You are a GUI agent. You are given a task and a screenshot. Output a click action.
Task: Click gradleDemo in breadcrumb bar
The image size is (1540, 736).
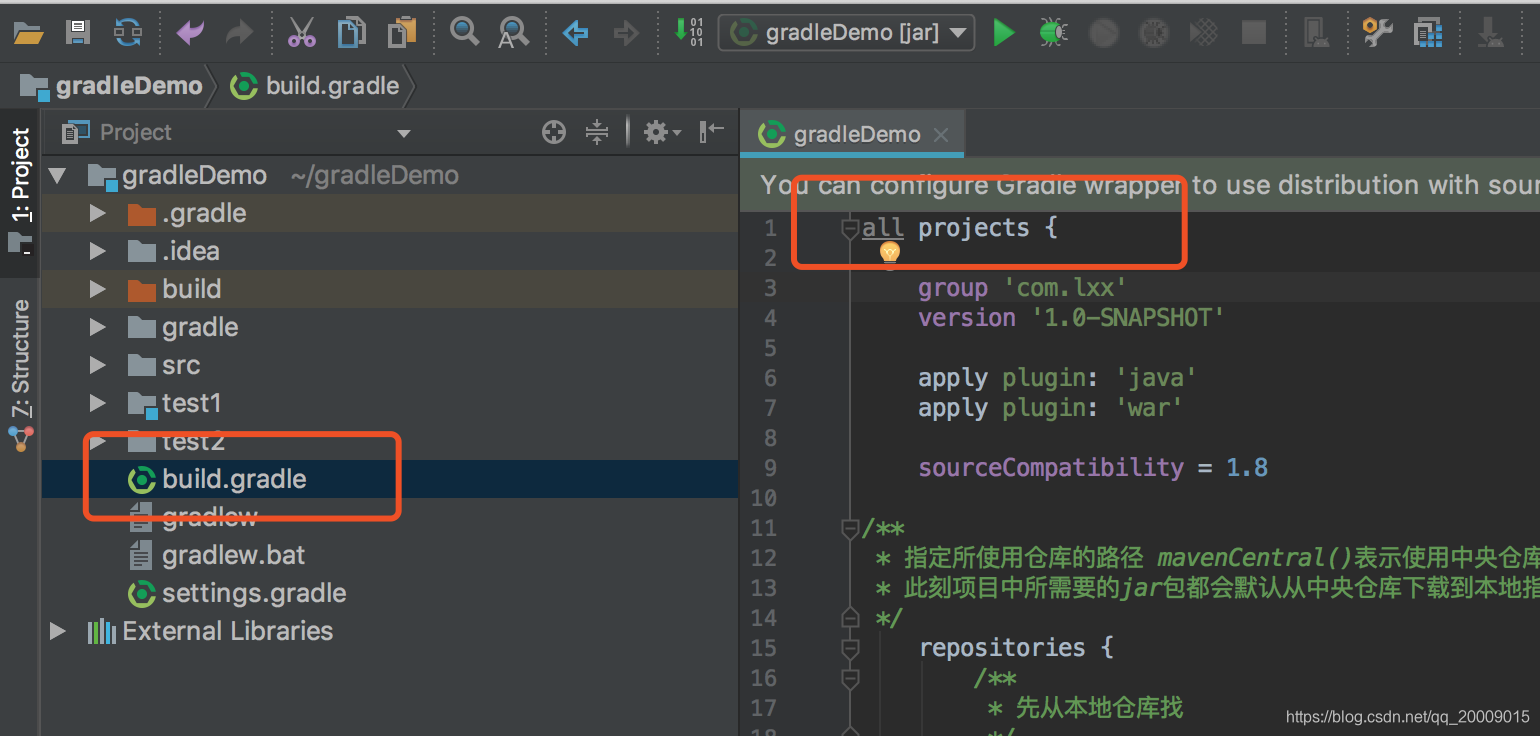111,86
